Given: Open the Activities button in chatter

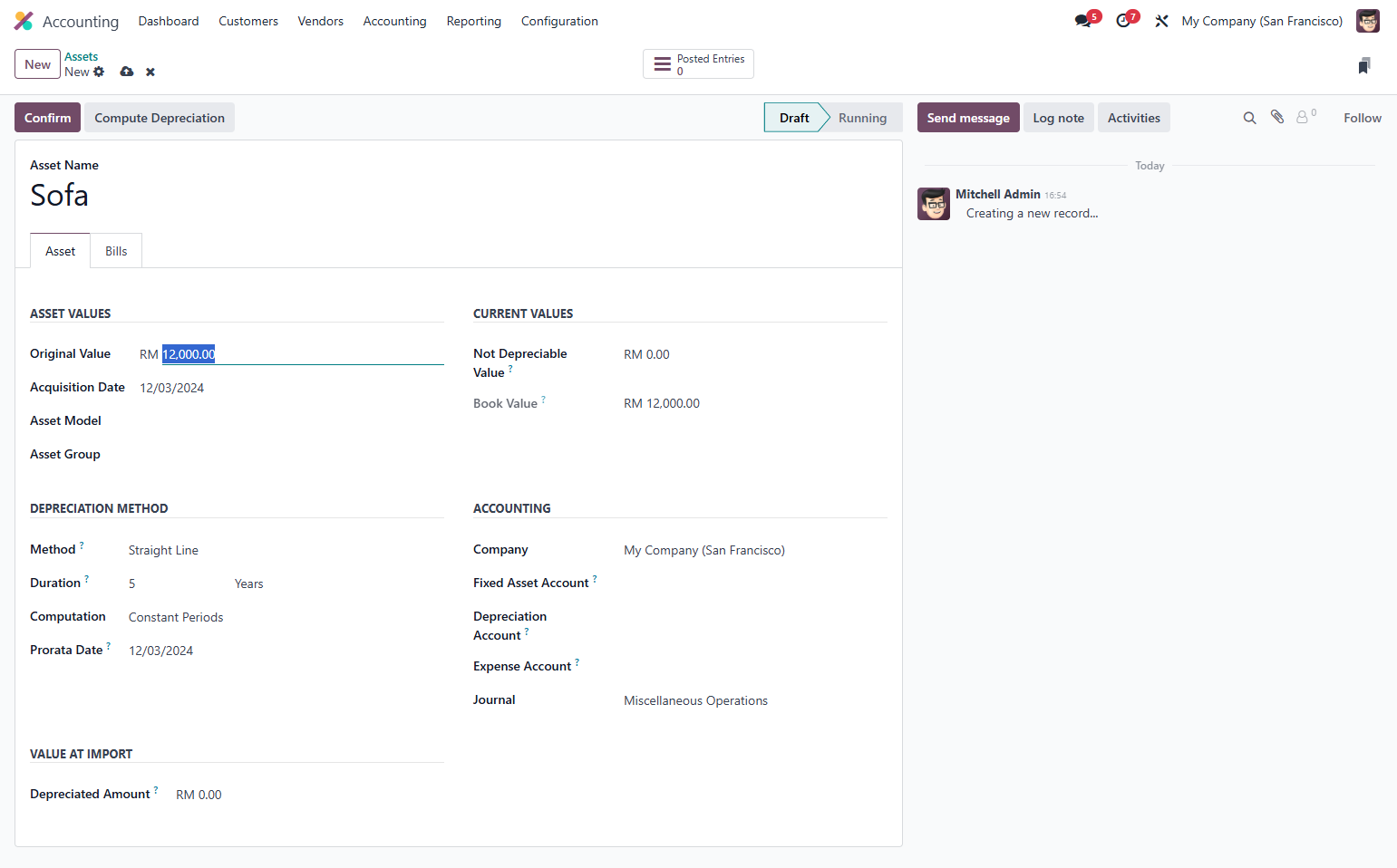Looking at the screenshot, I should click(x=1134, y=118).
